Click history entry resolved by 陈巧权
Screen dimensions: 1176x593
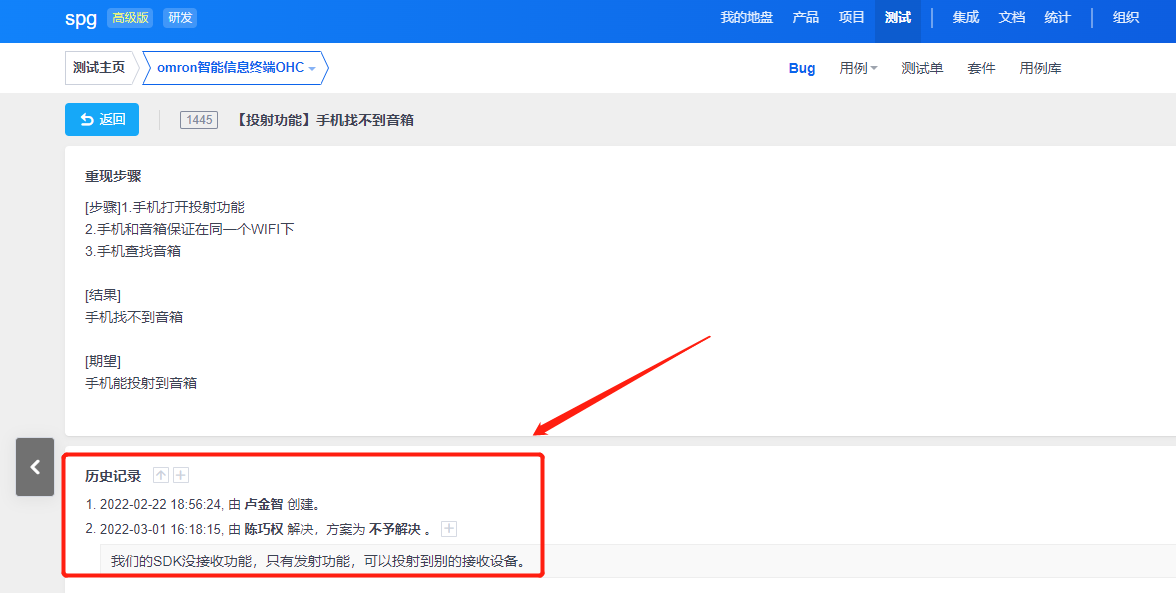pos(259,529)
